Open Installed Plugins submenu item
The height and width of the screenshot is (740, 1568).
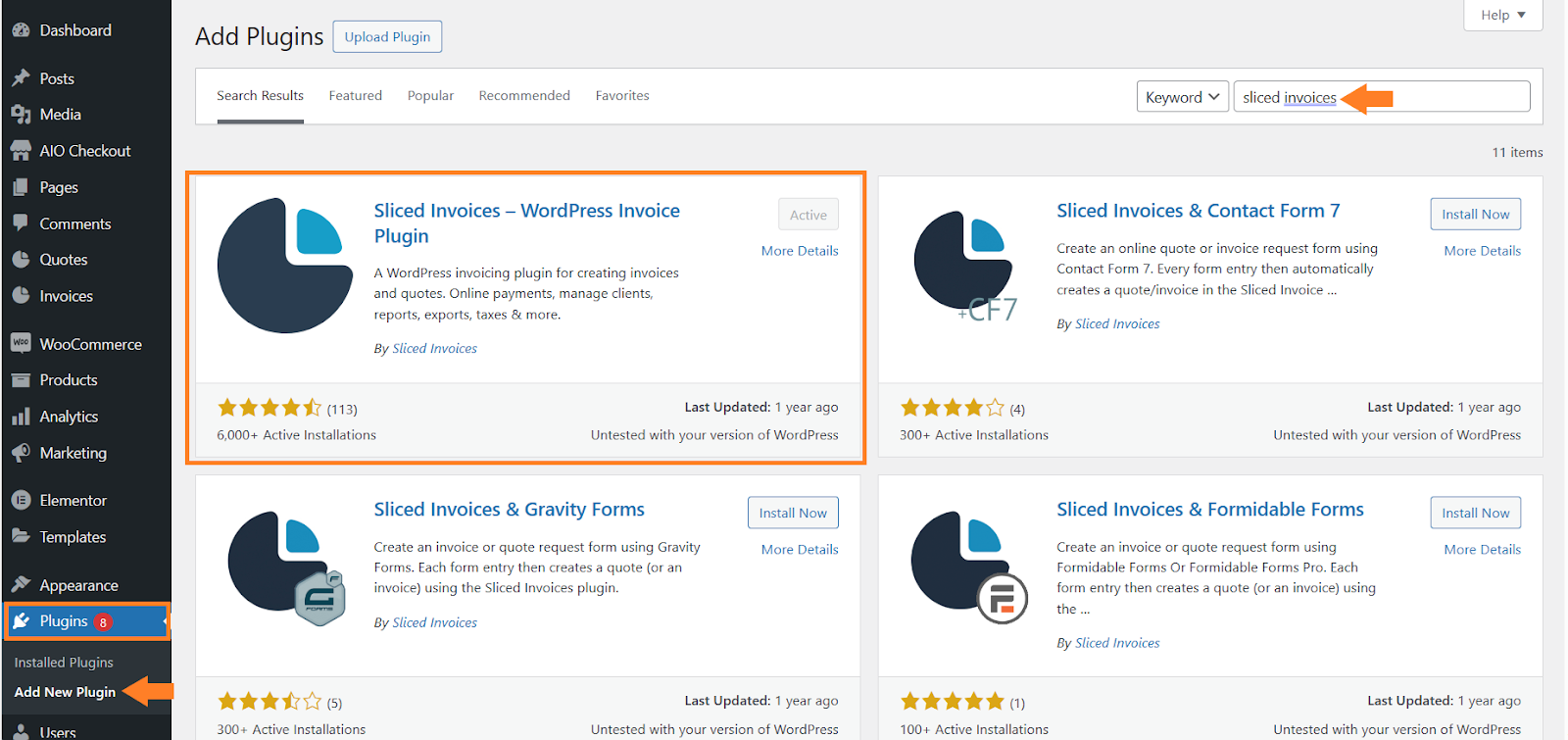64,663
